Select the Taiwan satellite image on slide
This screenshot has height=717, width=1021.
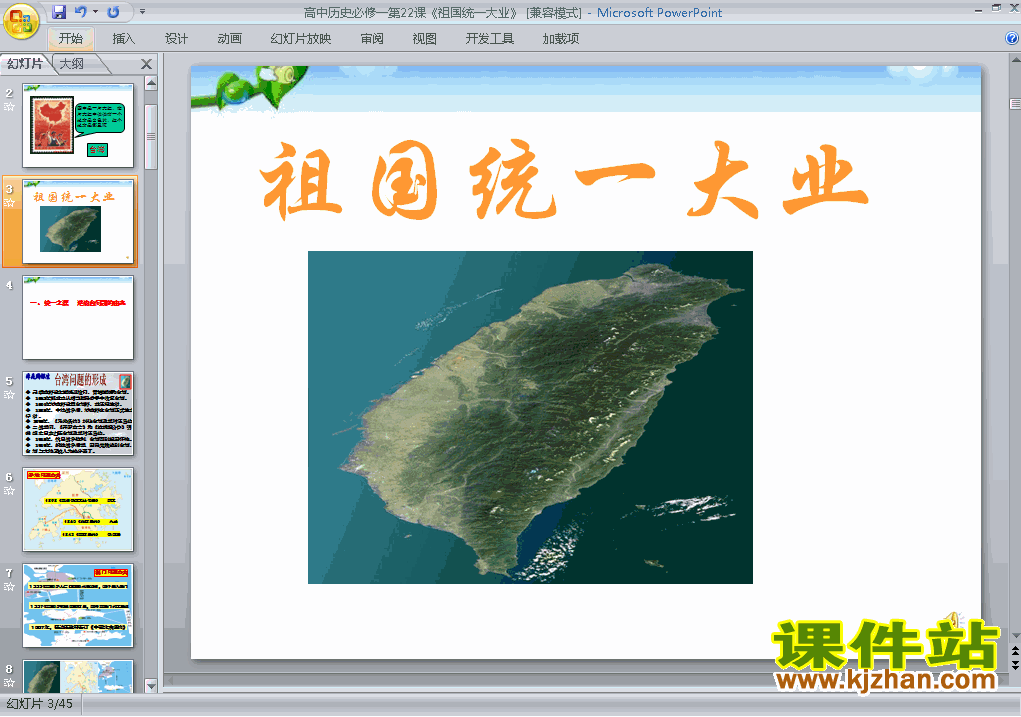click(x=530, y=417)
